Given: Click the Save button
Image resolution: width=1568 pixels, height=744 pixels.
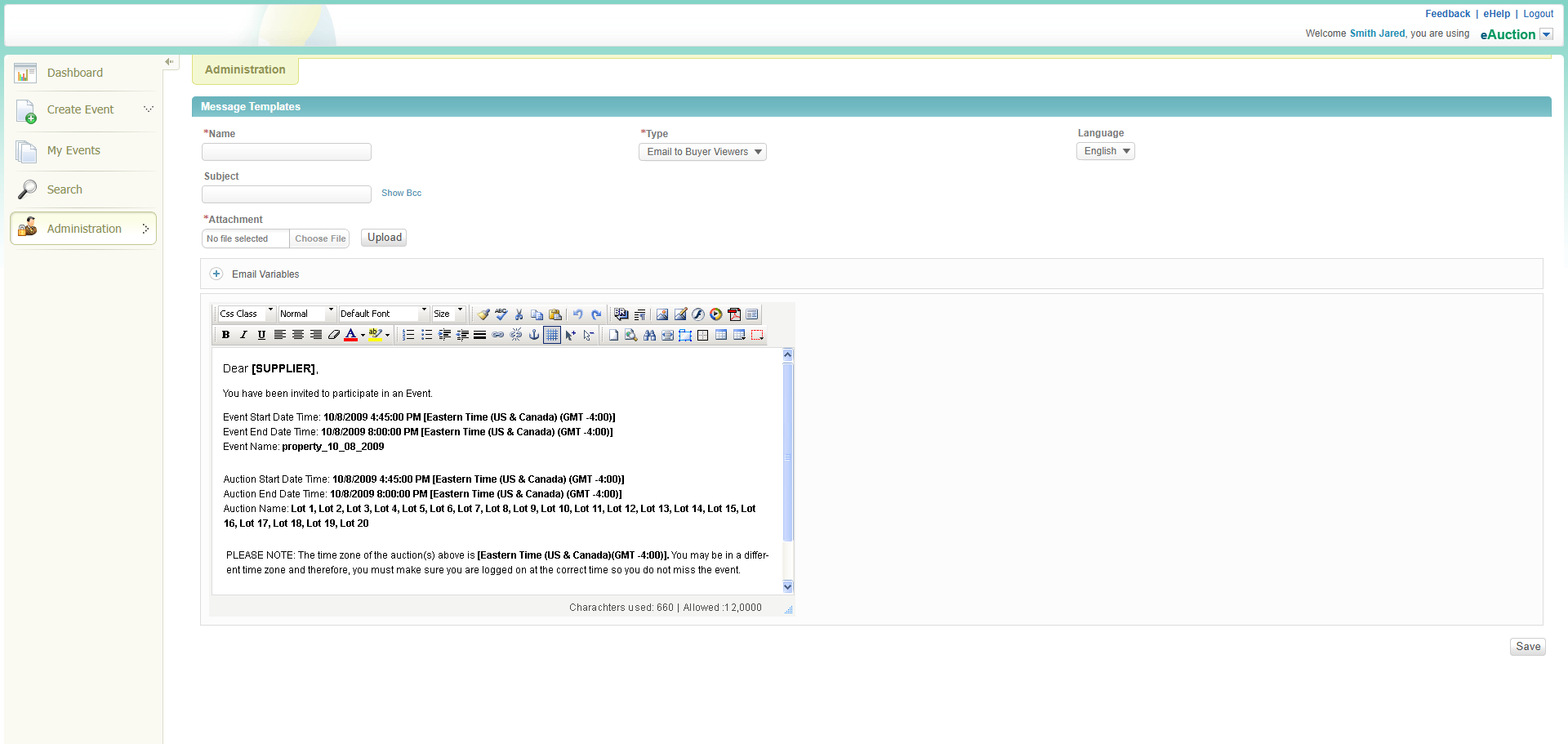Looking at the screenshot, I should click(x=1527, y=647).
